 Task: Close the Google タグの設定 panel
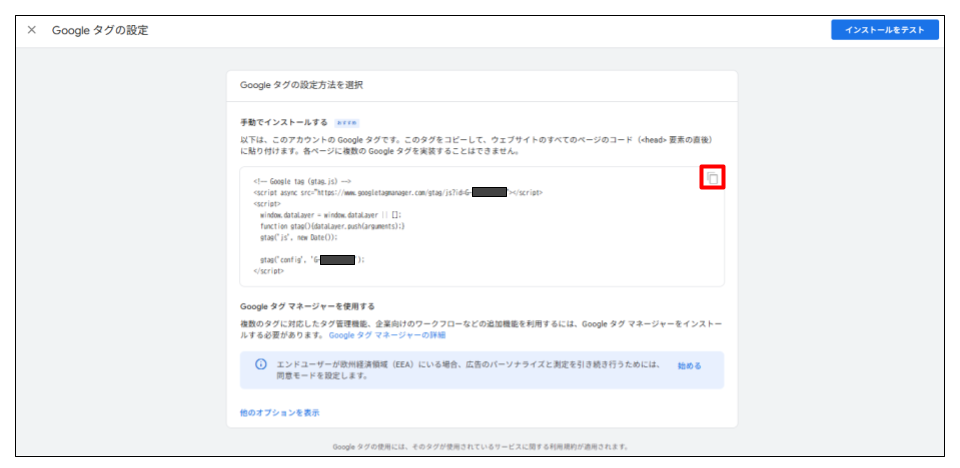[x=32, y=30]
